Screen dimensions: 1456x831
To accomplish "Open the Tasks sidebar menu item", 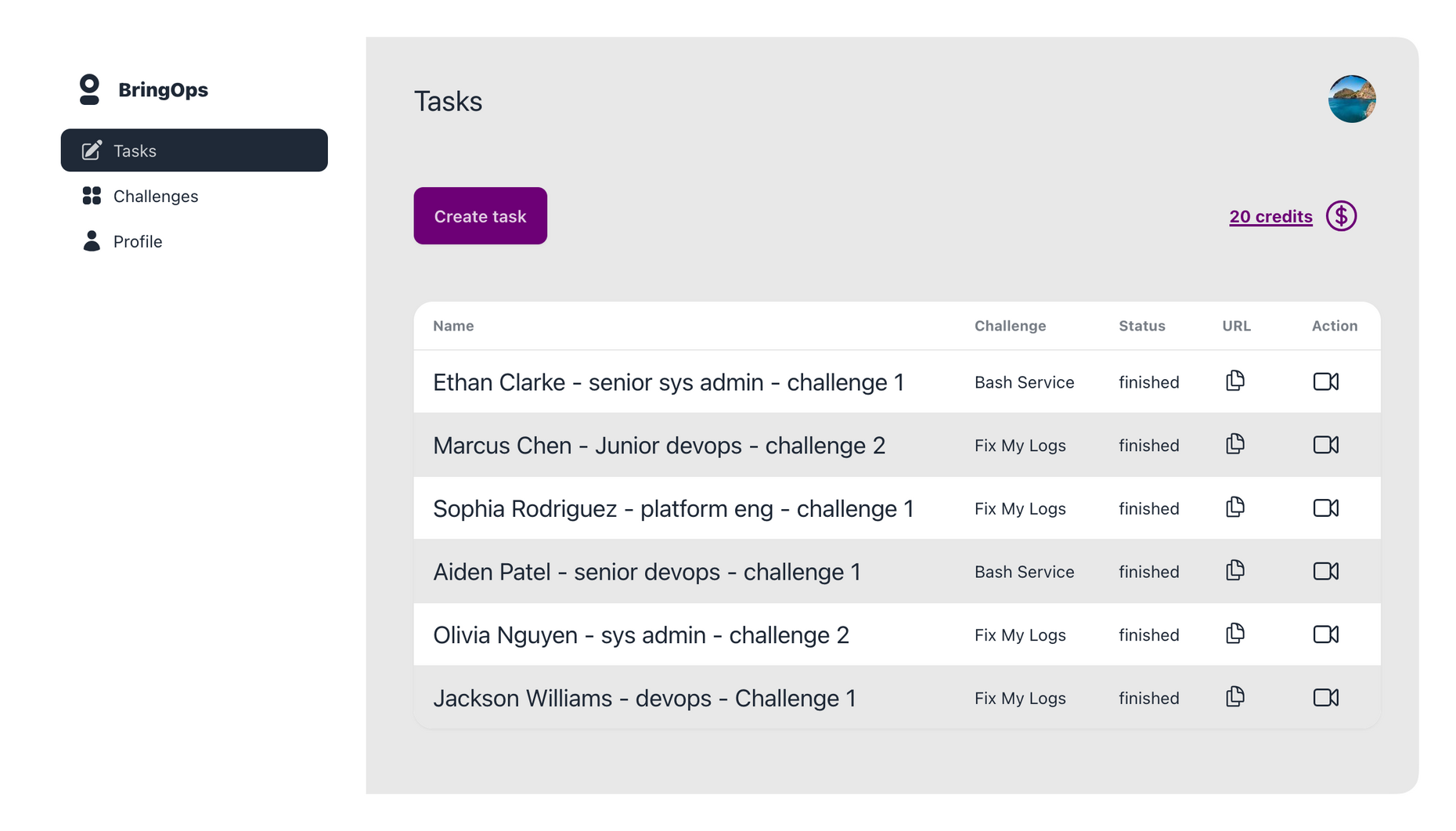I will (x=194, y=150).
